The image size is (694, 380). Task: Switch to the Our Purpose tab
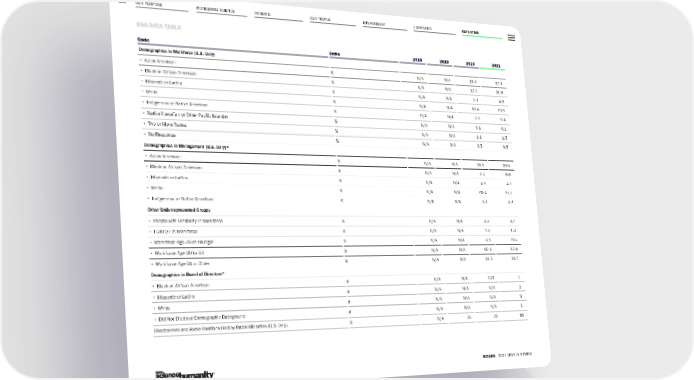pos(149,4)
